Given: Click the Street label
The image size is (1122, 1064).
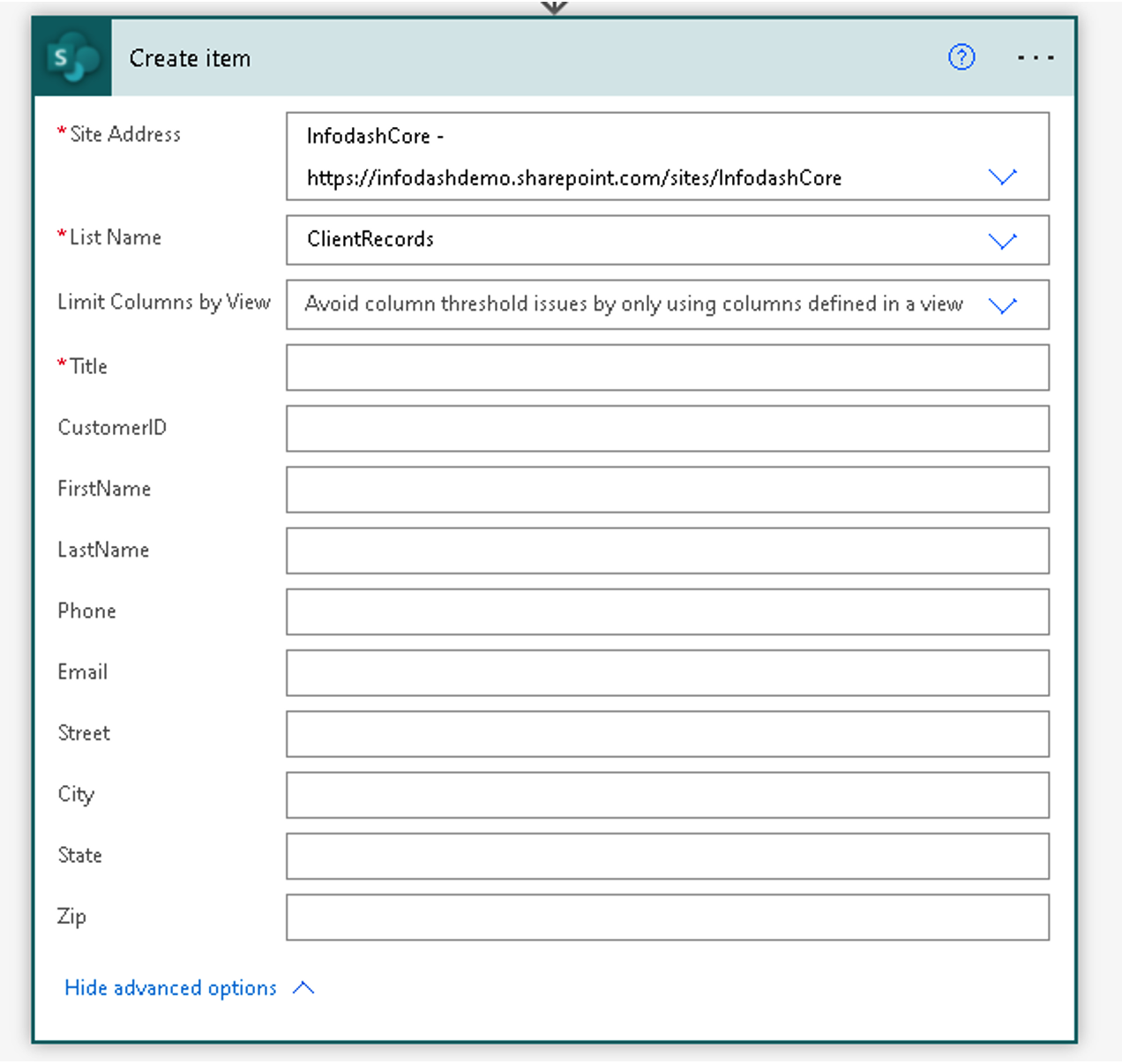Looking at the screenshot, I should click(84, 733).
